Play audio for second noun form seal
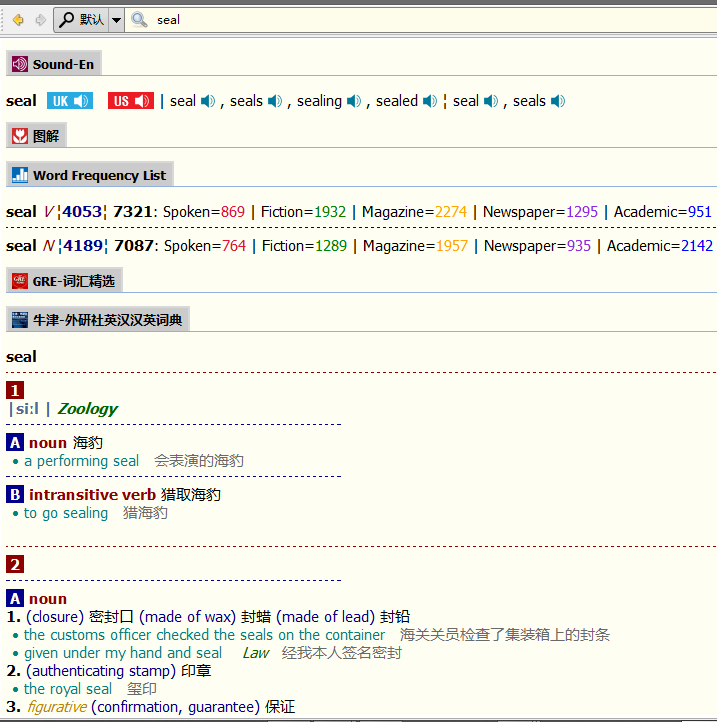The height and width of the screenshot is (722, 717). pos(491,101)
